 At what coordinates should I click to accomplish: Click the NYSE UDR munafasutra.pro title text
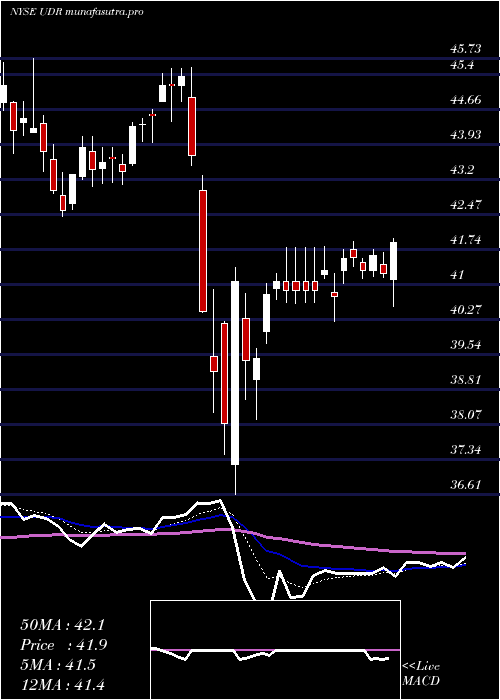tap(76, 12)
